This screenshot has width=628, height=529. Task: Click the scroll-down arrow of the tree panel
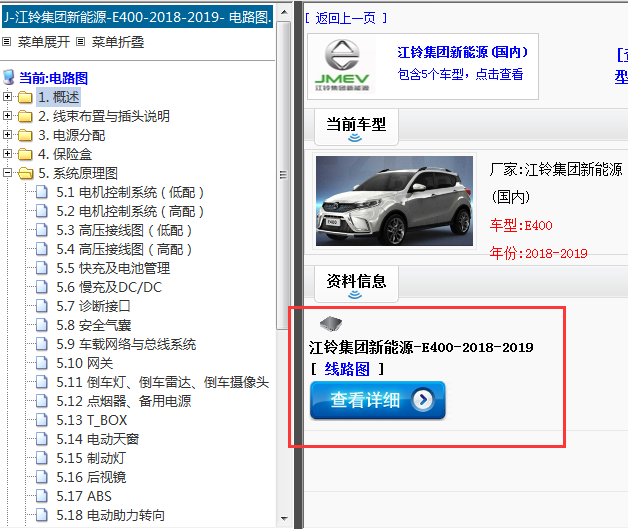(284, 518)
